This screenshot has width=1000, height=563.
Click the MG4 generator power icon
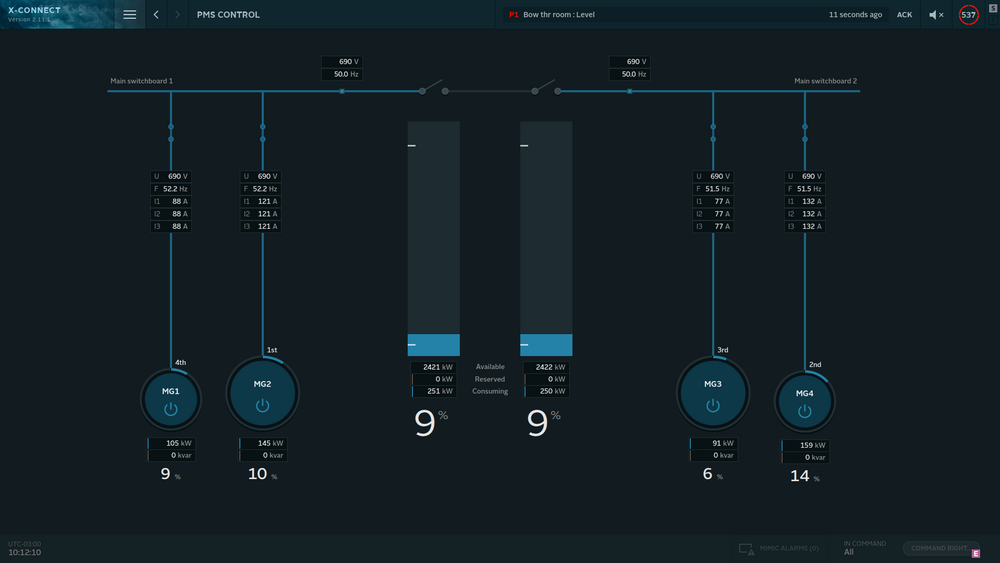pyautogui.click(x=805, y=409)
